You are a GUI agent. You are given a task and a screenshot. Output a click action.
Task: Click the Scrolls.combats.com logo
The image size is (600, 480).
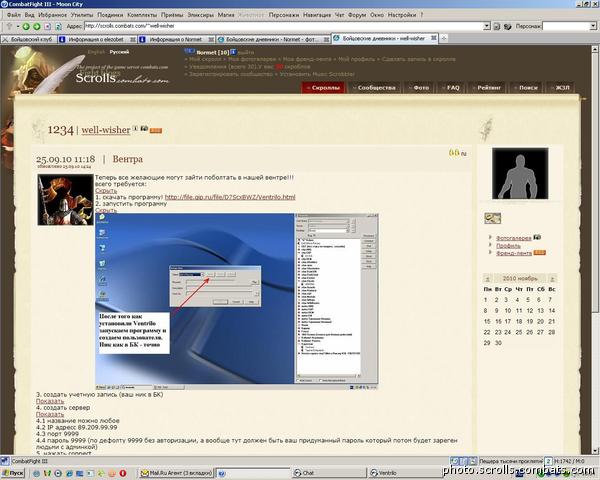pos(122,78)
